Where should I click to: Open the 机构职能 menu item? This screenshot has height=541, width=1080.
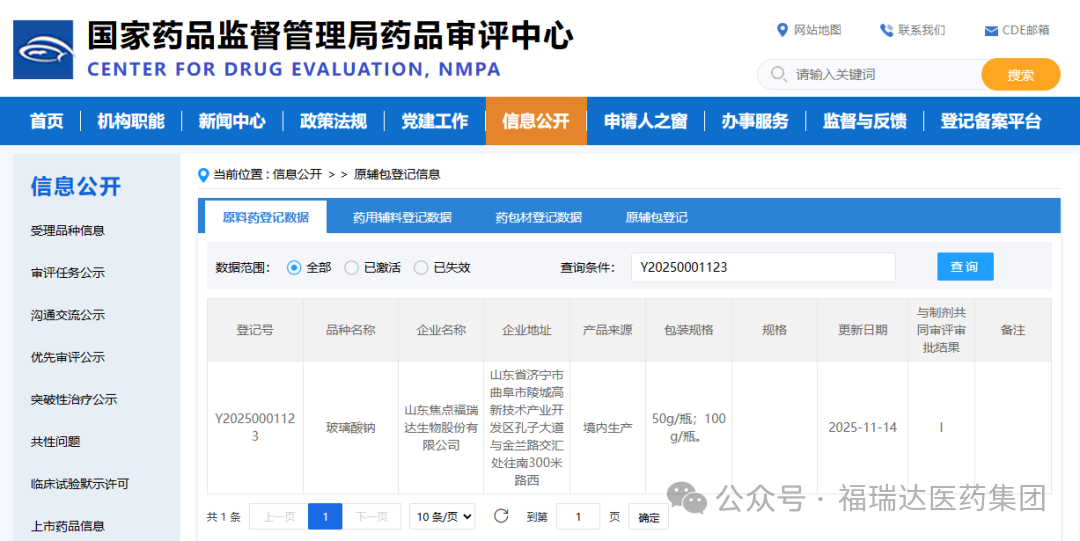click(131, 121)
